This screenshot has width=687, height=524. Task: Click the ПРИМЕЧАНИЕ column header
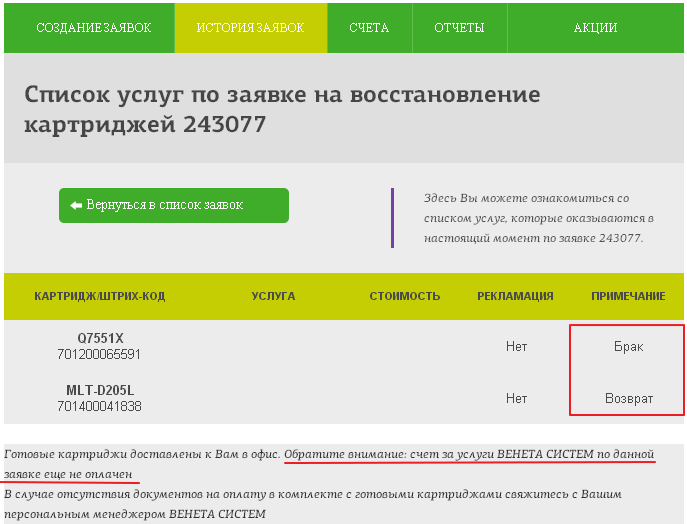(x=628, y=297)
